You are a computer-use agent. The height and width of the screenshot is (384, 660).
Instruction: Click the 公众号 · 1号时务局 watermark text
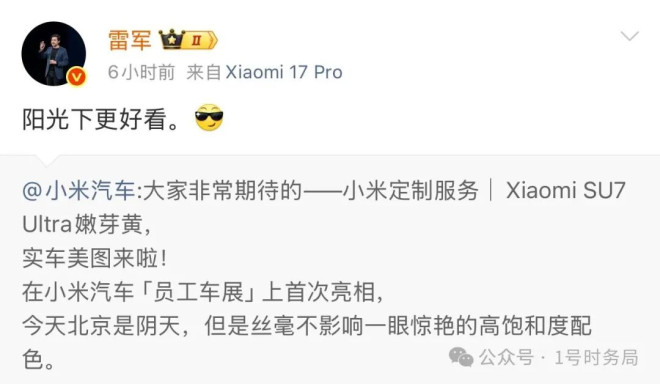[559, 357]
